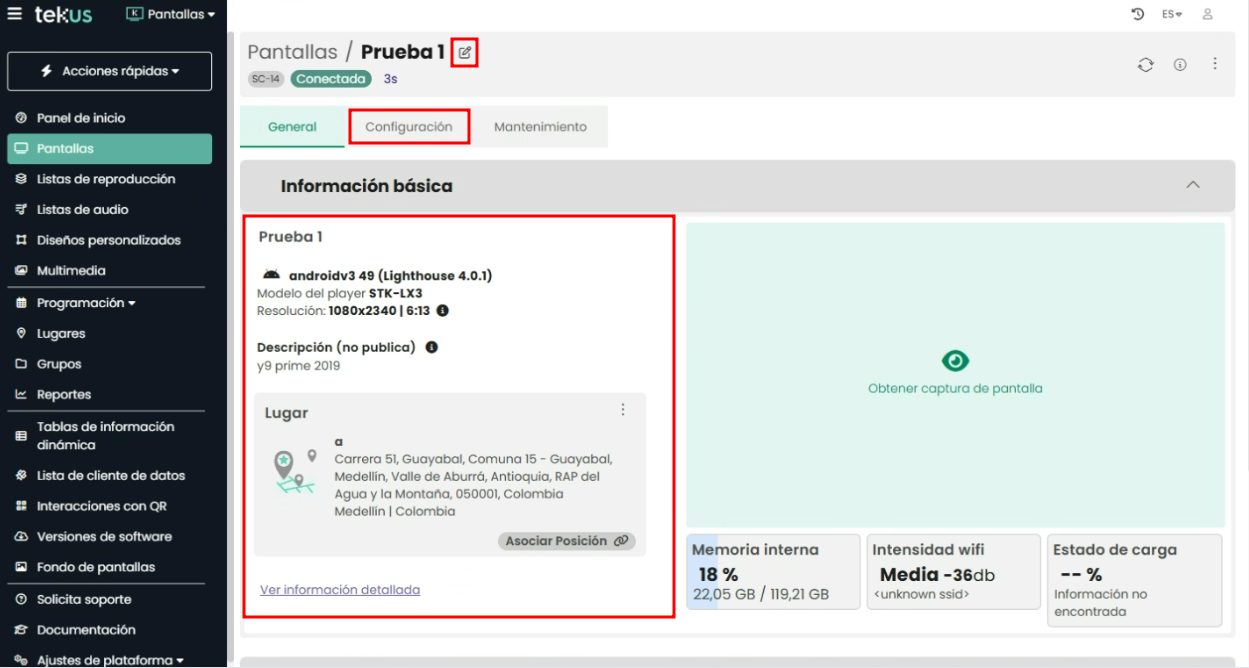Screen dimensions: 1249x668
Task: Click the refresh sync icon in header
Action: click(1145, 65)
